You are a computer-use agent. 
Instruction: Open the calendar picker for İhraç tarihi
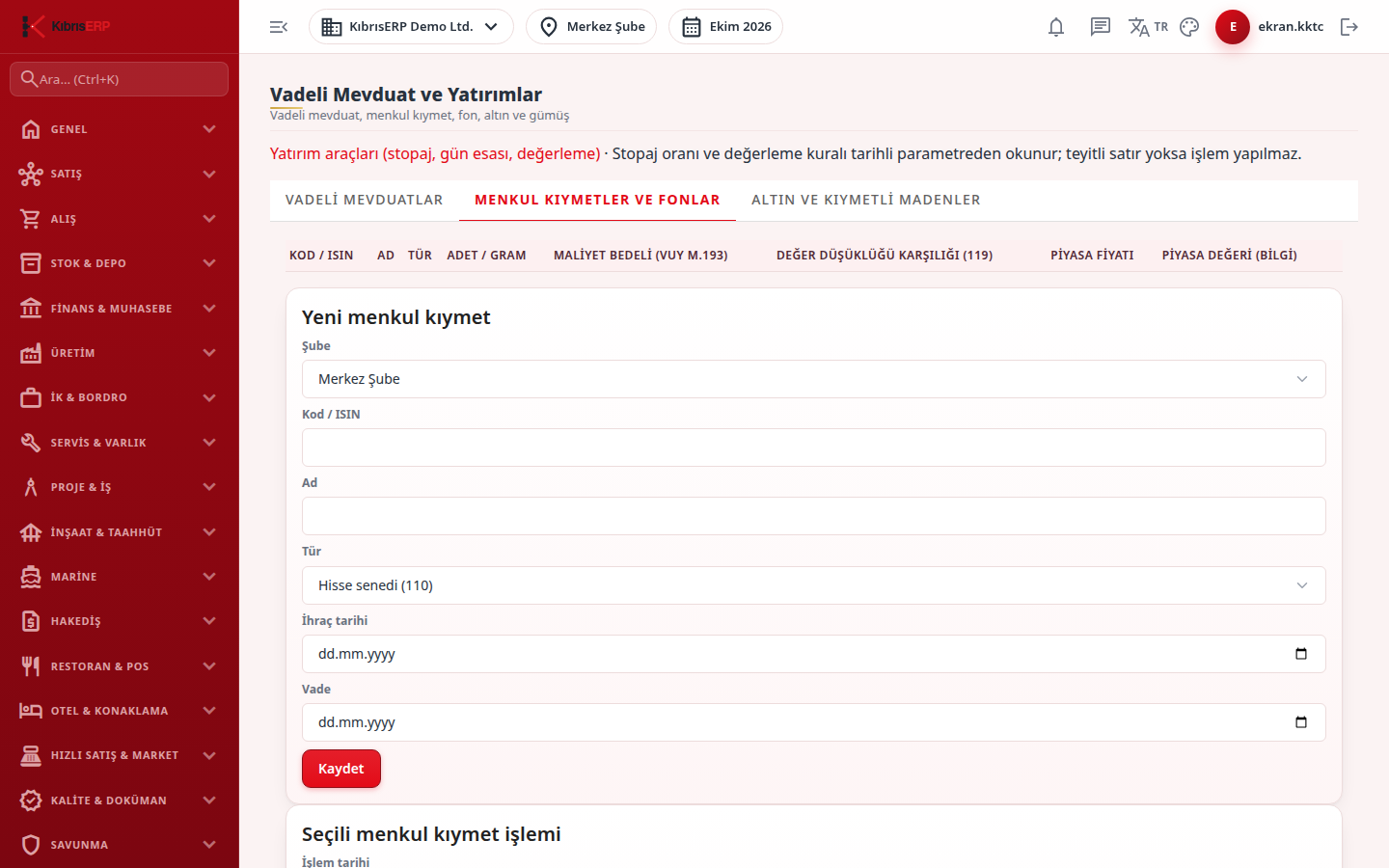[1300, 654]
